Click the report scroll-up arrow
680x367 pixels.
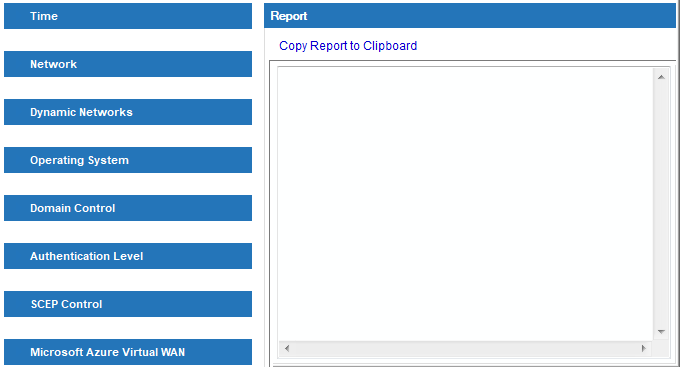(x=661, y=77)
